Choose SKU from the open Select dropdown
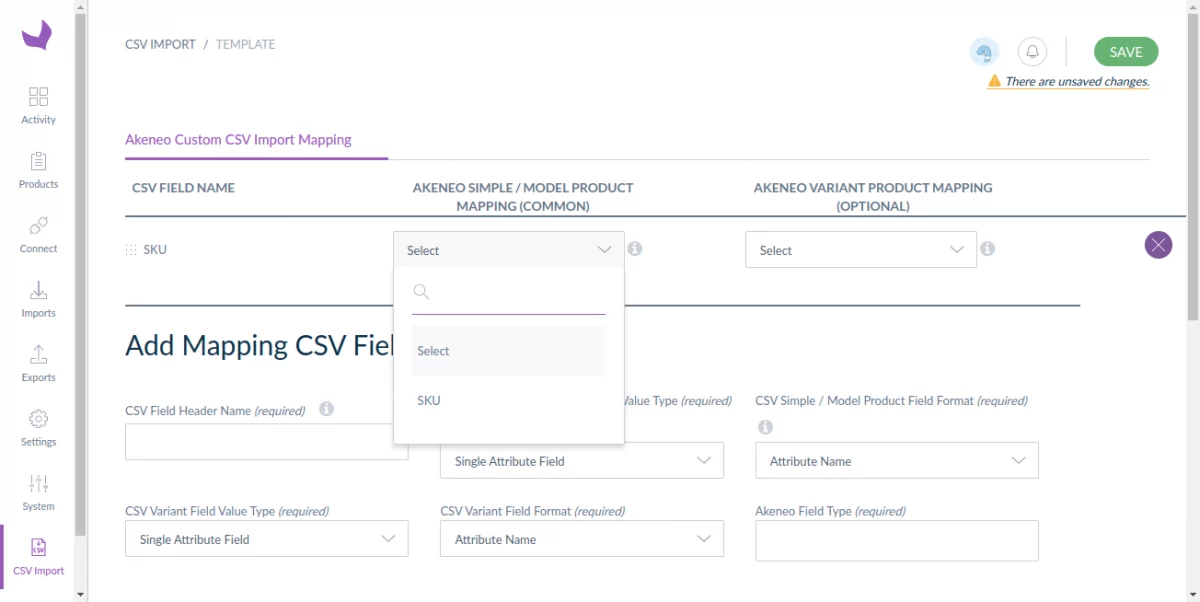This screenshot has width=1200, height=602. 428,400
